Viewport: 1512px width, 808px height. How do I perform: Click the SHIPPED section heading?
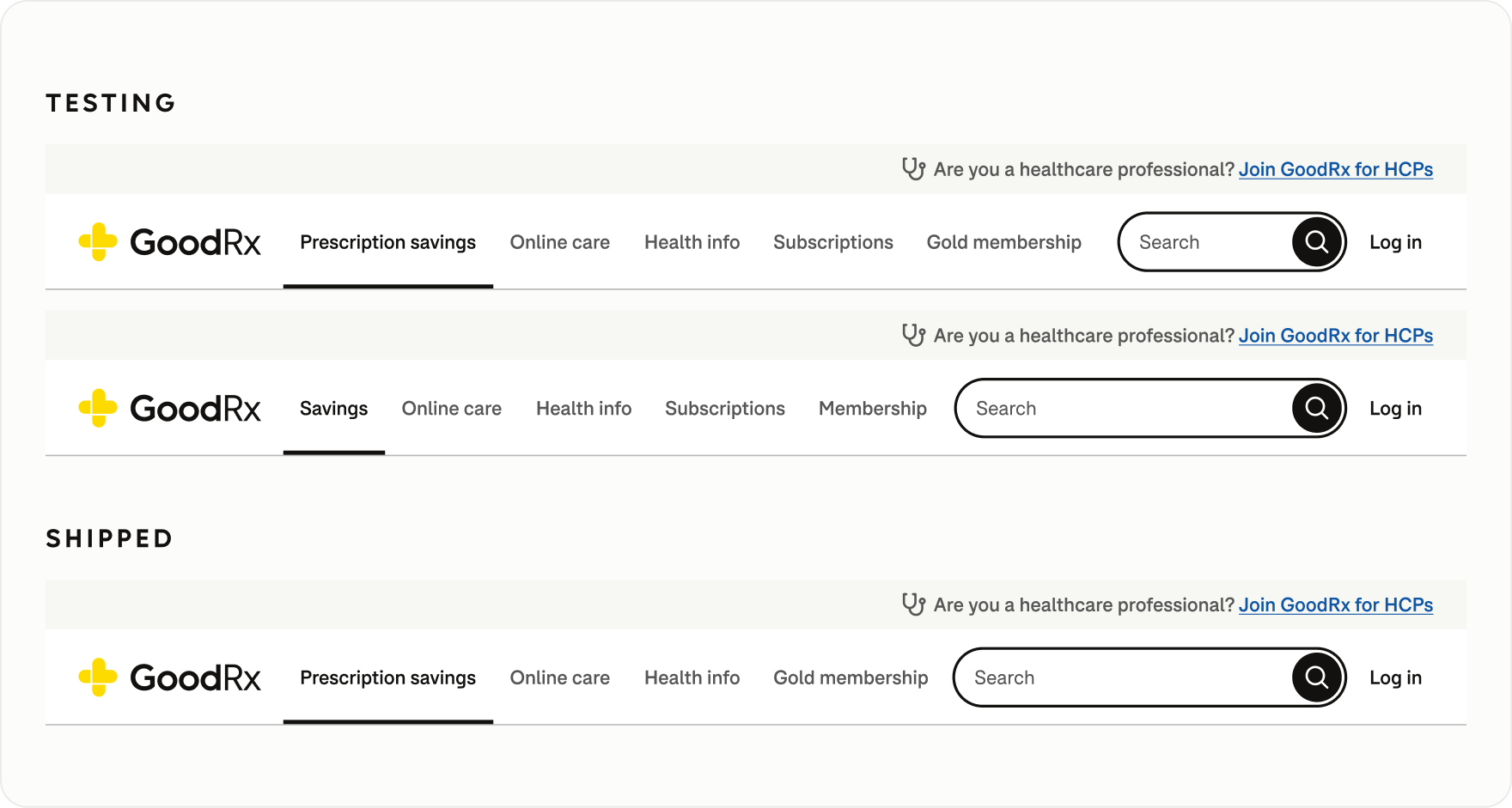109,538
